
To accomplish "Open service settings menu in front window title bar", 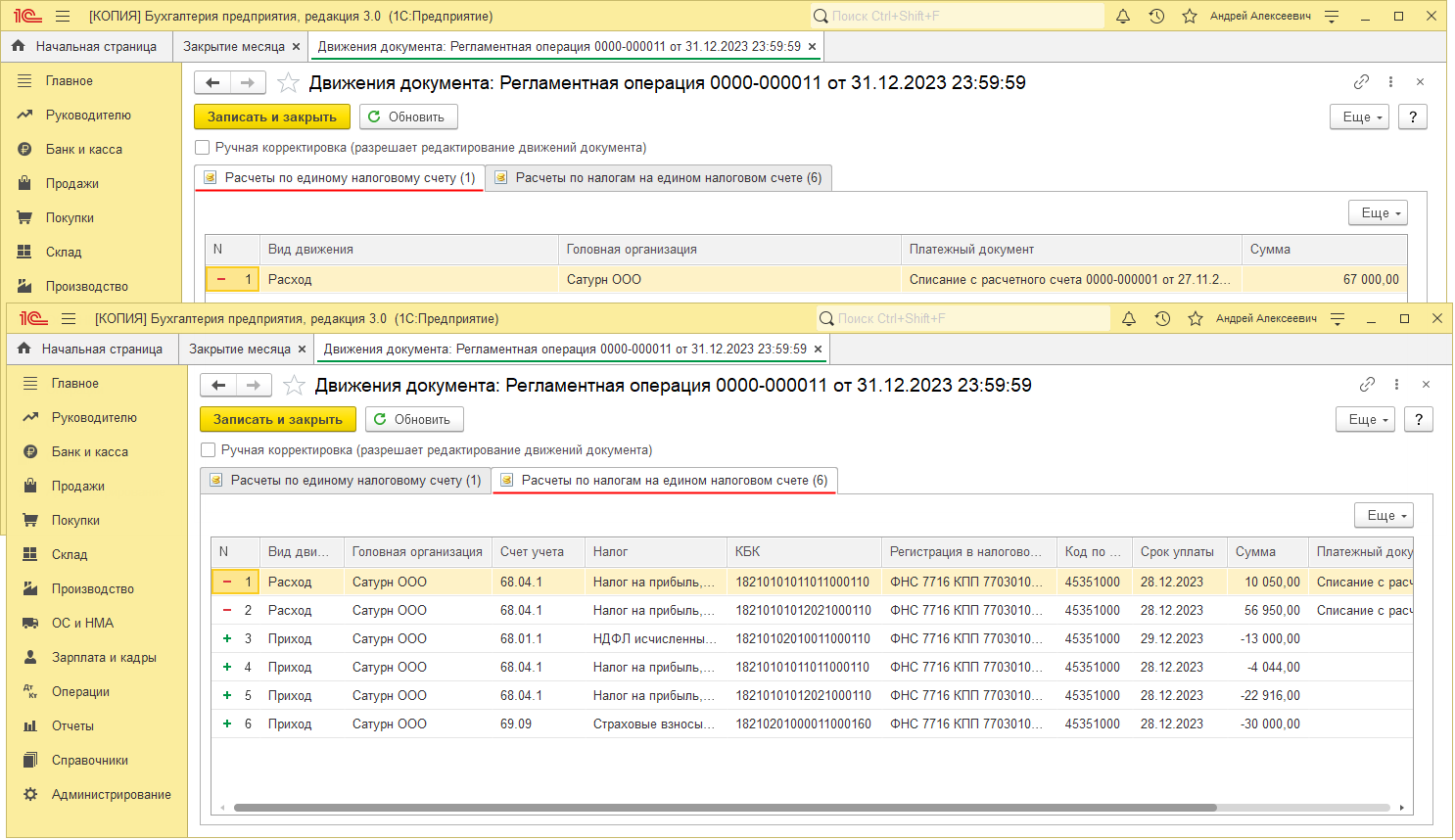I will (x=1338, y=319).
